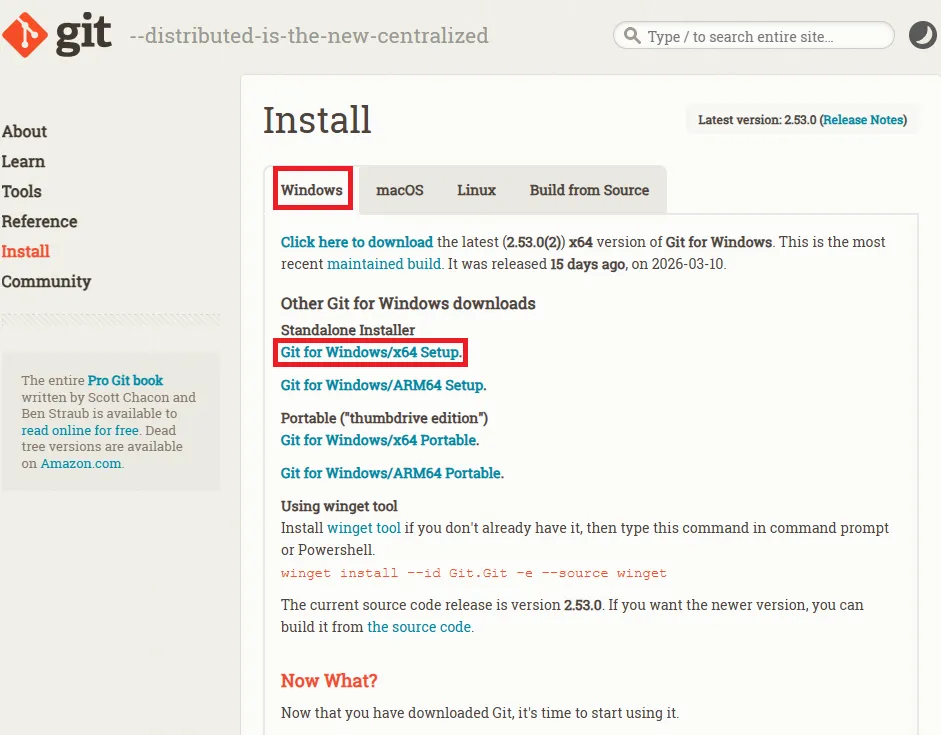The image size is (941, 735).
Task: Open the Release Notes for version 2.53.0
Action: (x=863, y=119)
